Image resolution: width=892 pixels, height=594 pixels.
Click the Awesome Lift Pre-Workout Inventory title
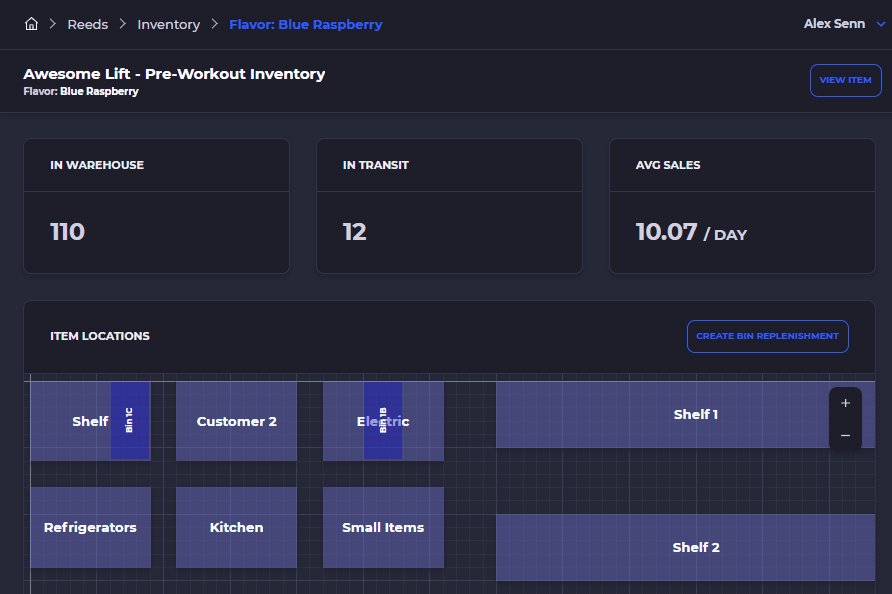coord(174,74)
